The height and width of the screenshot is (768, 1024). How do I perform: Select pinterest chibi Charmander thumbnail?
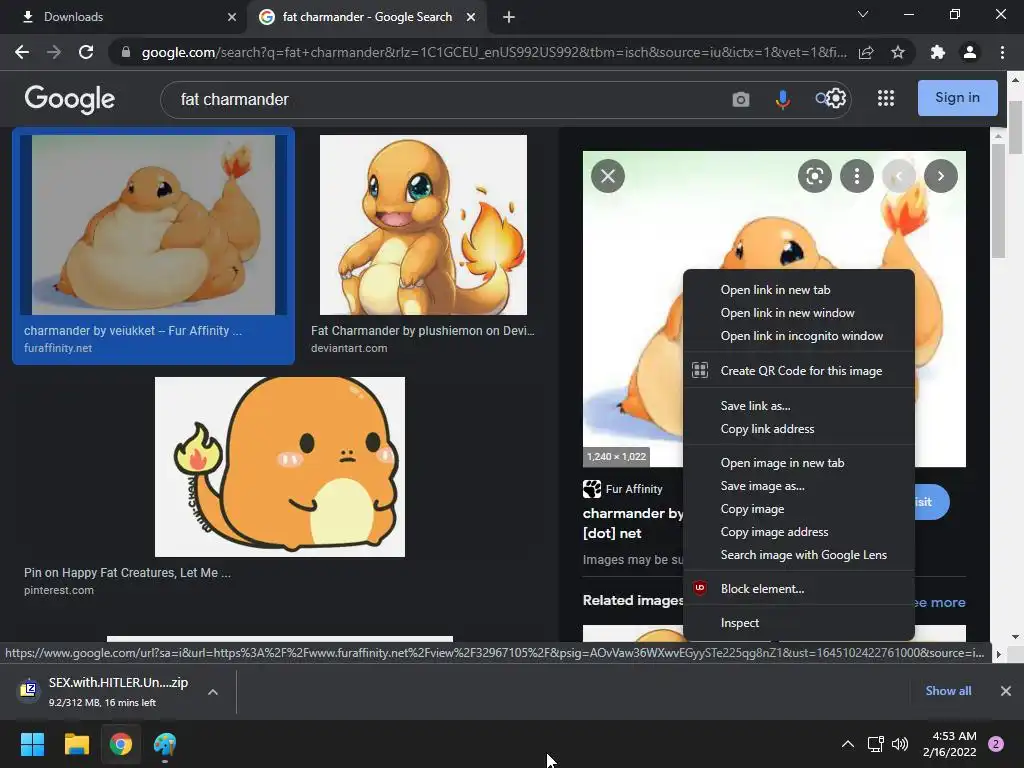[280, 467]
